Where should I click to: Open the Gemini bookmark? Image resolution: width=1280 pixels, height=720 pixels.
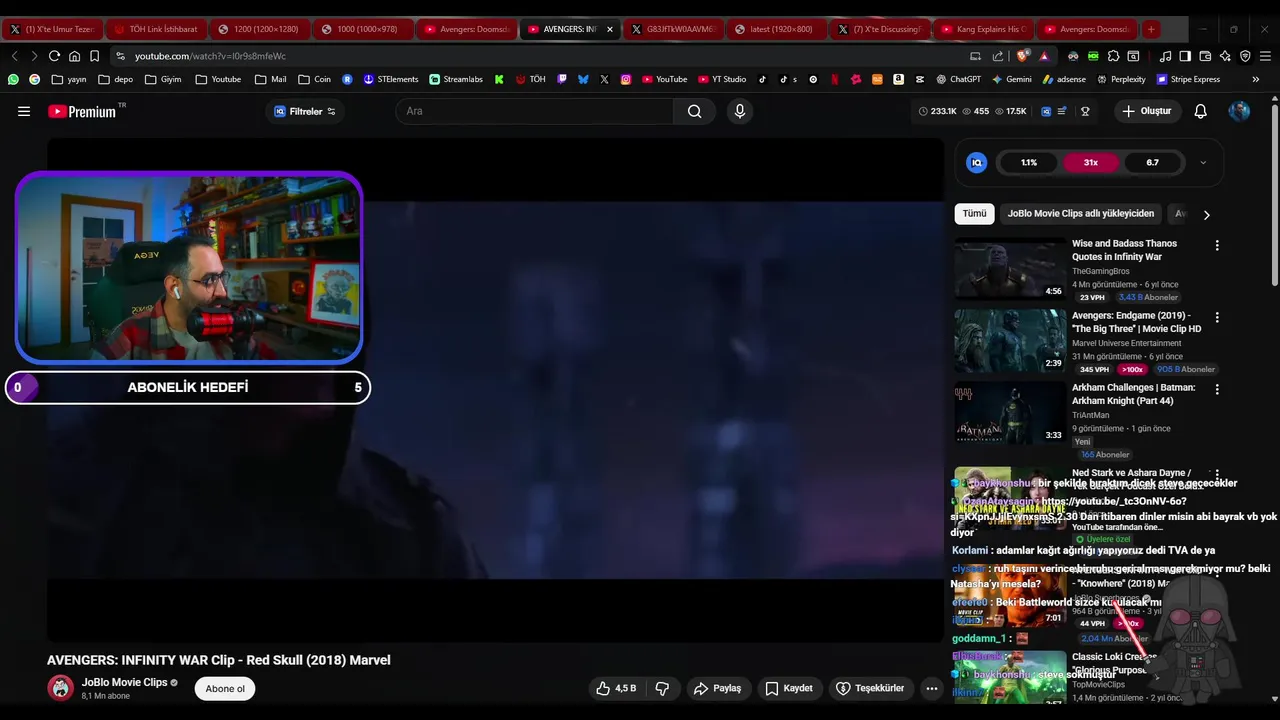click(1011, 79)
